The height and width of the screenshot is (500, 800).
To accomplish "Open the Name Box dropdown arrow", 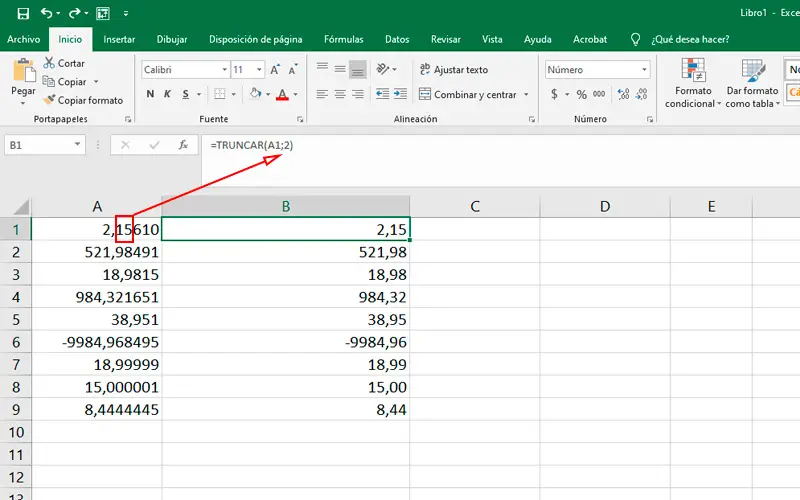I will (x=78, y=145).
